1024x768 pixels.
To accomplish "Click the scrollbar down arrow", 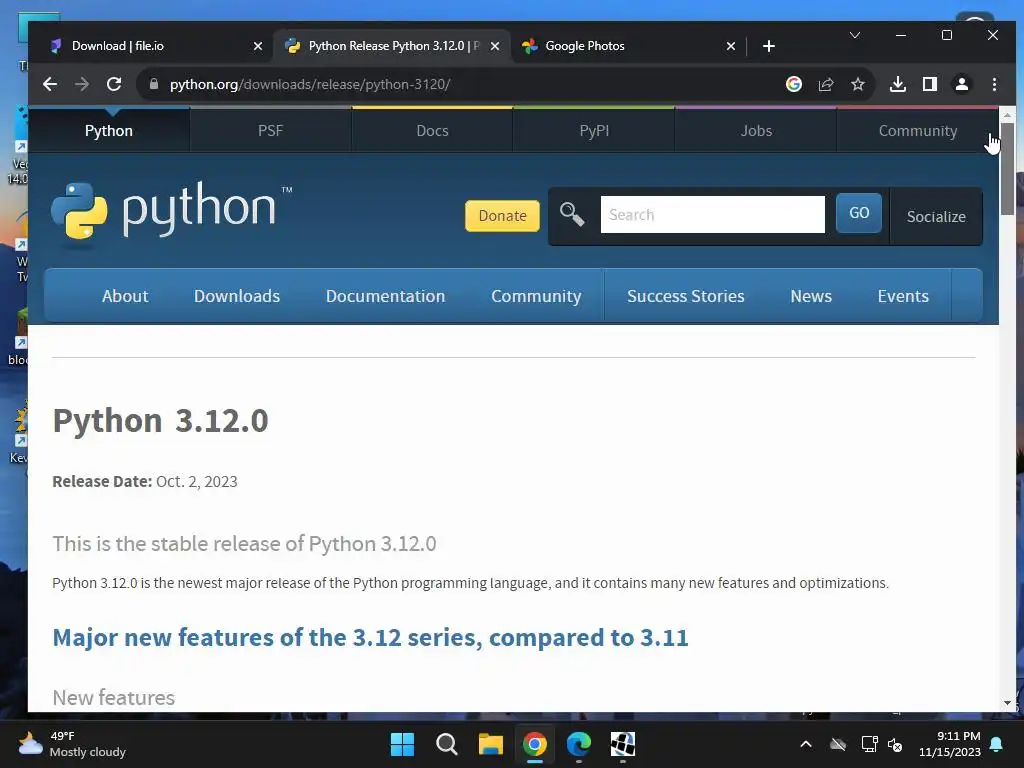I will pos(1008,703).
